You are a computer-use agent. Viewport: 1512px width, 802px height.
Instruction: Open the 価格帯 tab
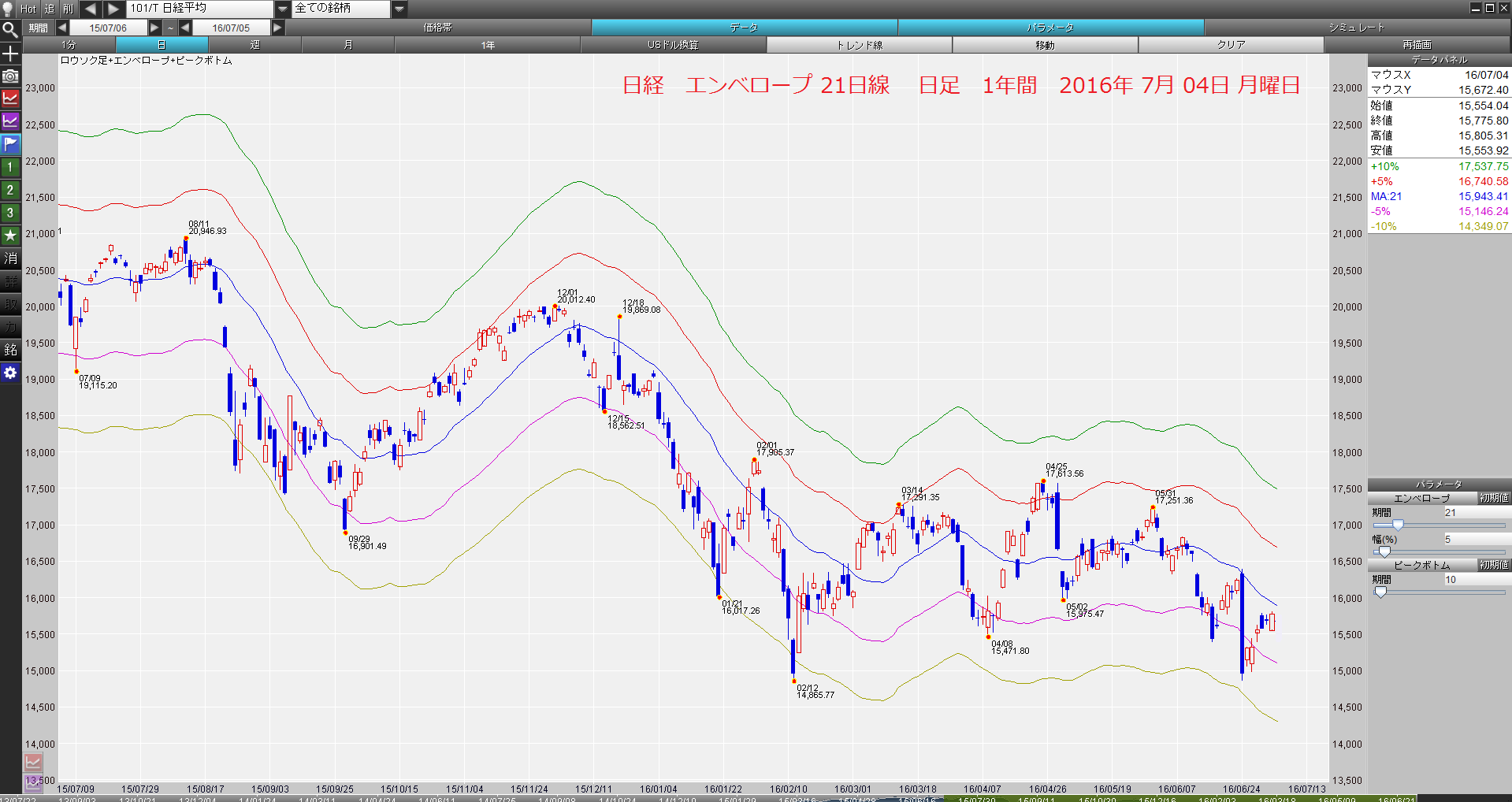[x=437, y=28]
